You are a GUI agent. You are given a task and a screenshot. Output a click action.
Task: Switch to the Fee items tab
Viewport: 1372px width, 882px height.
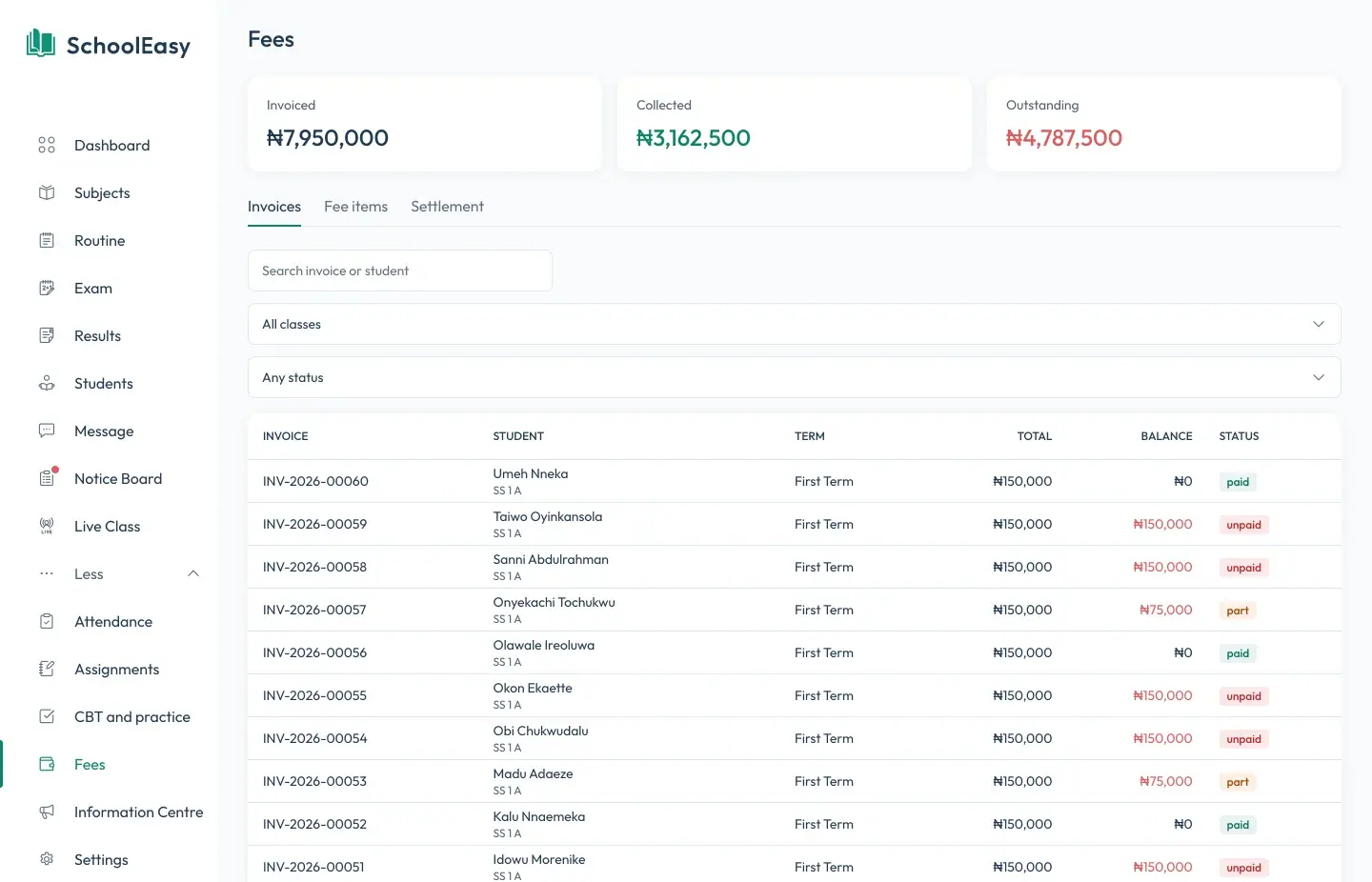pyautogui.click(x=355, y=207)
